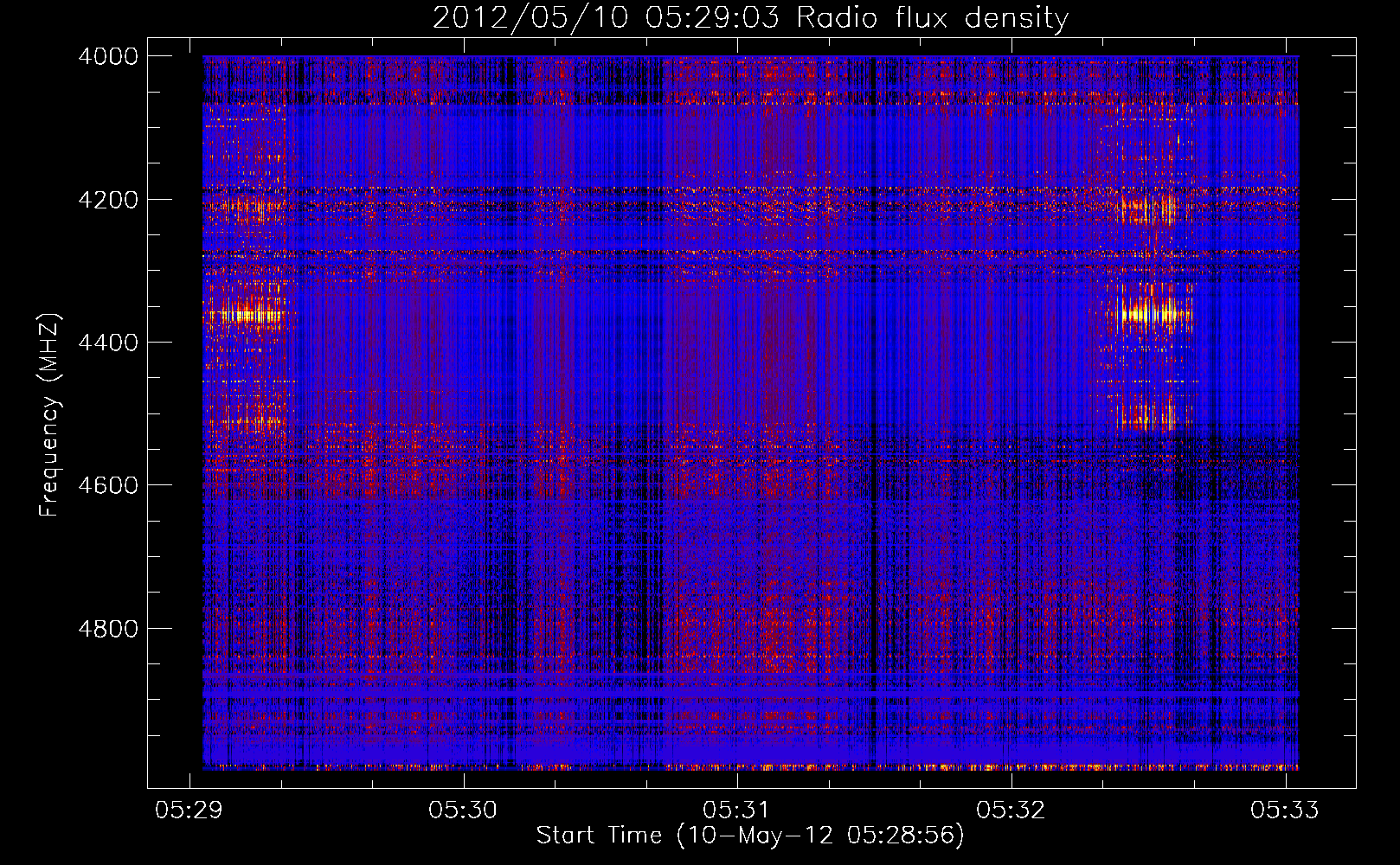Screen dimensions: 1400x865
Task: Click the y-axis label "Frequency (MHZ)"
Action: [49, 415]
